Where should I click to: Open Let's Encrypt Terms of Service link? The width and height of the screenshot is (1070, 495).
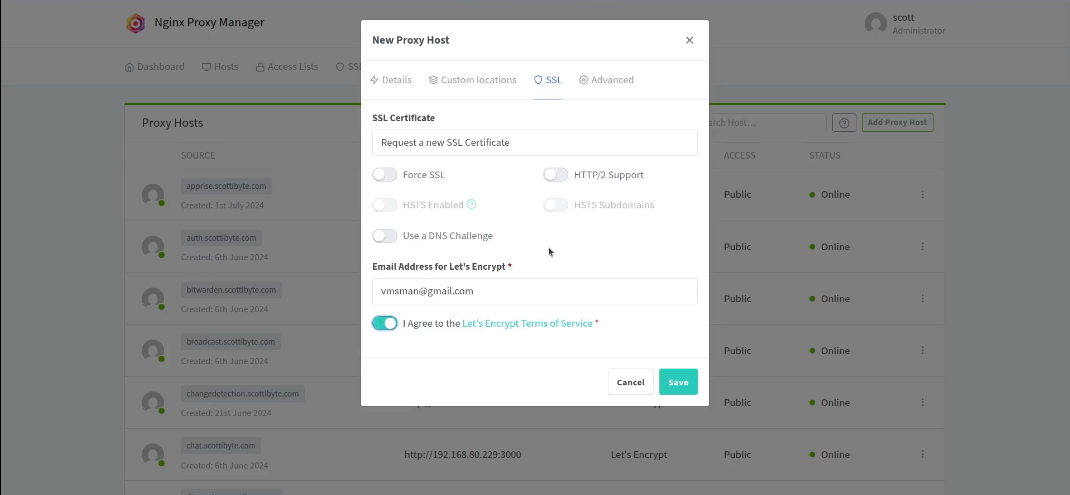pos(527,324)
